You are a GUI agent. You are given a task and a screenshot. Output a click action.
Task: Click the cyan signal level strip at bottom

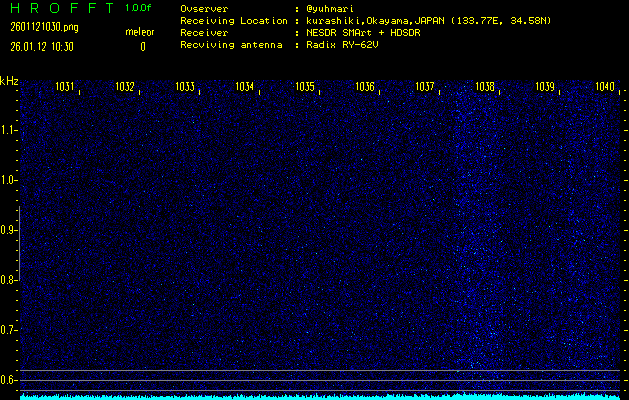[320, 396]
